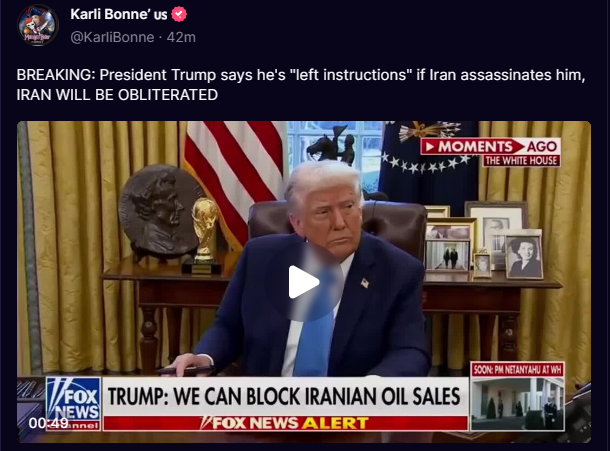Image resolution: width=610 pixels, height=451 pixels.
Task: Click the pink verified badge
Action: [179, 14]
